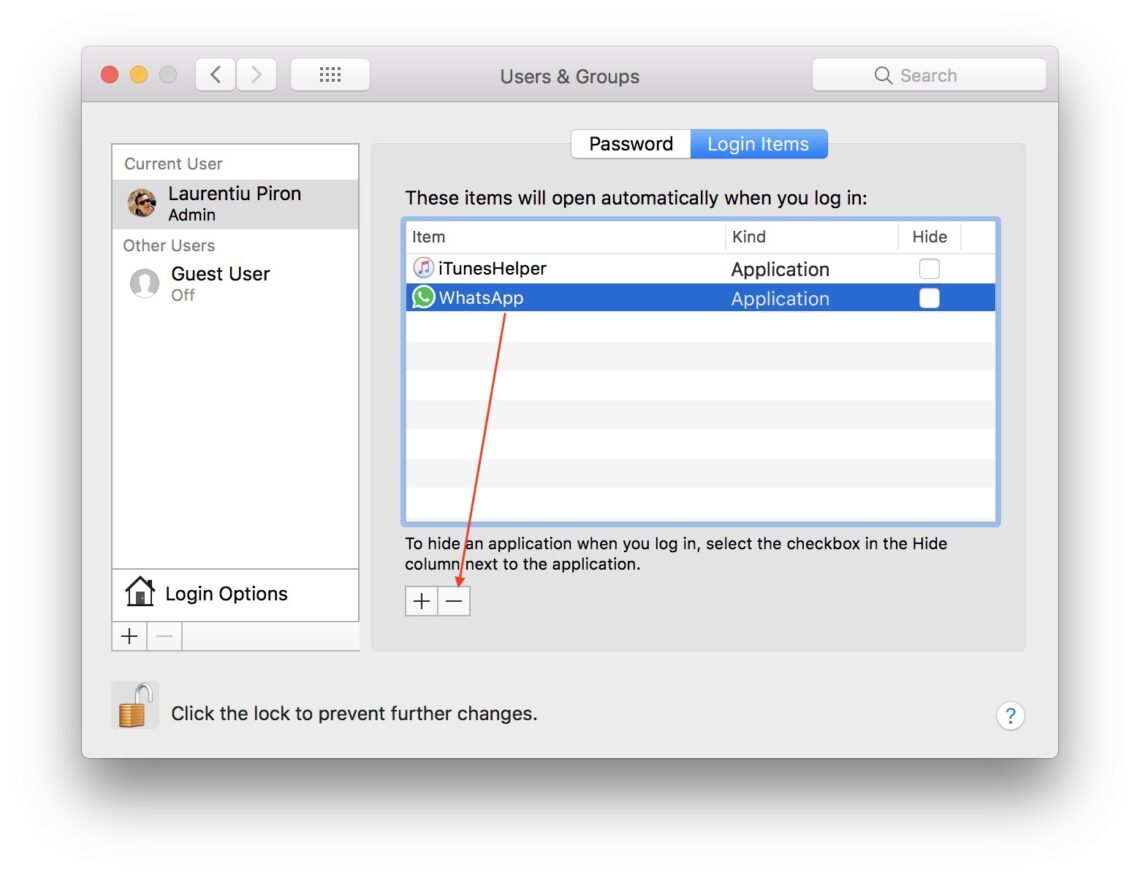This screenshot has height=875, width=1140.
Task: Remove WhatsApp using the minus button
Action: coord(455,601)
